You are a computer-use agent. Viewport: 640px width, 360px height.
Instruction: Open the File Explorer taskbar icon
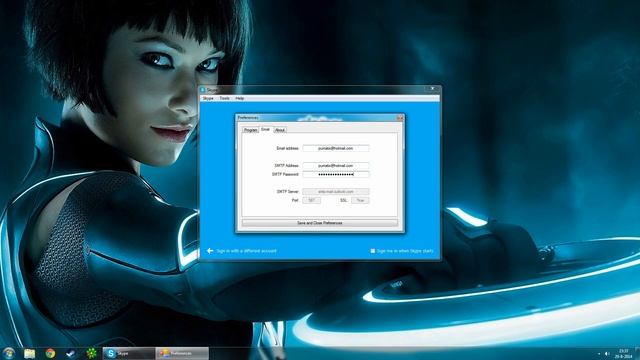point(29,353)
